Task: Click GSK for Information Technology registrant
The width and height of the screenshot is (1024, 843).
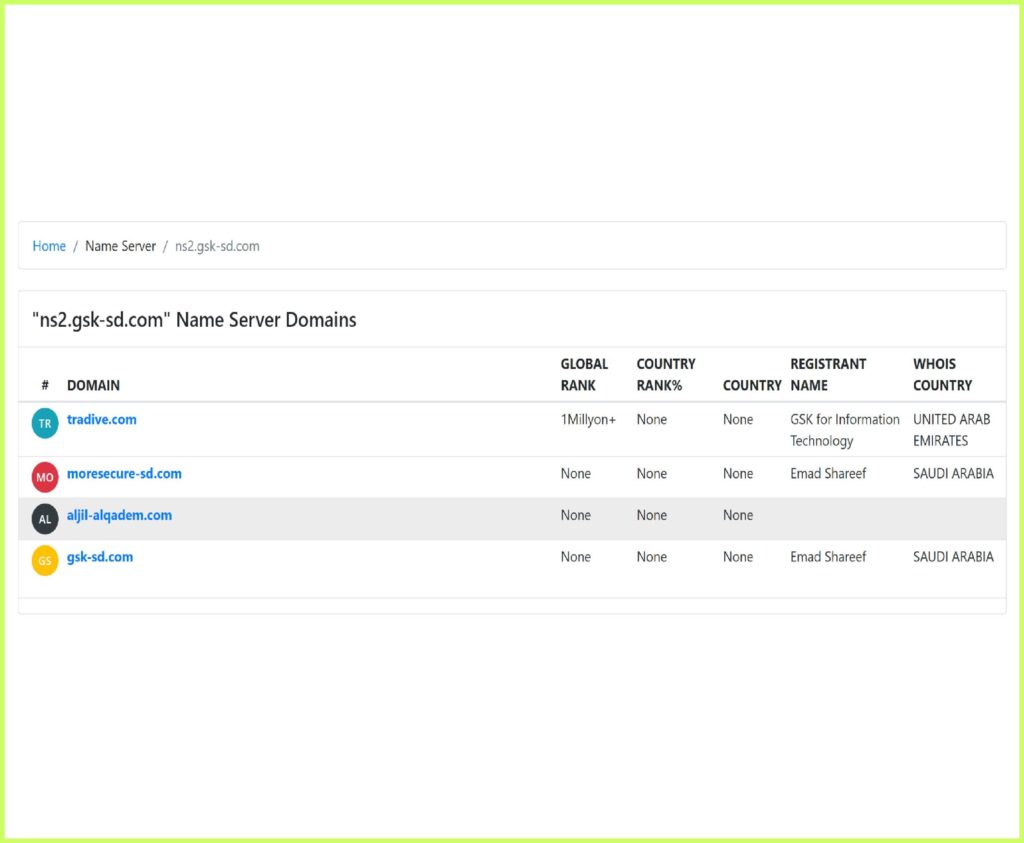Action: coord(844,430)
